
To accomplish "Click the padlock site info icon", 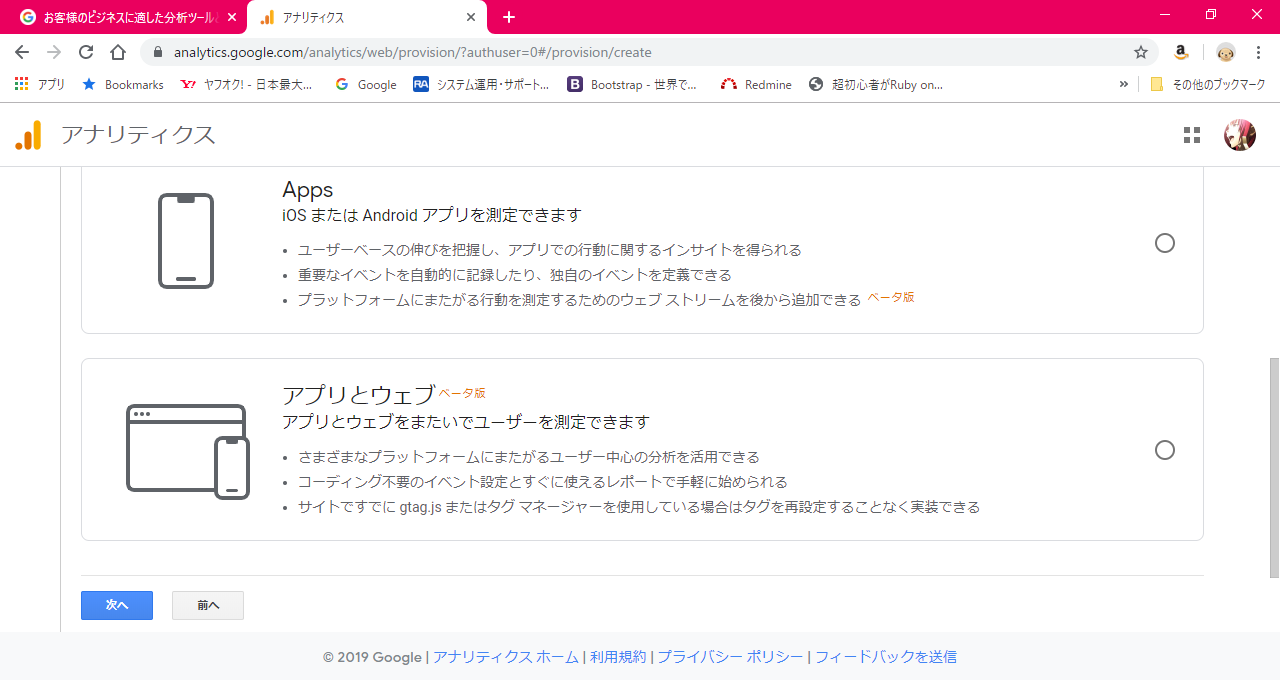I will (158, 52).
